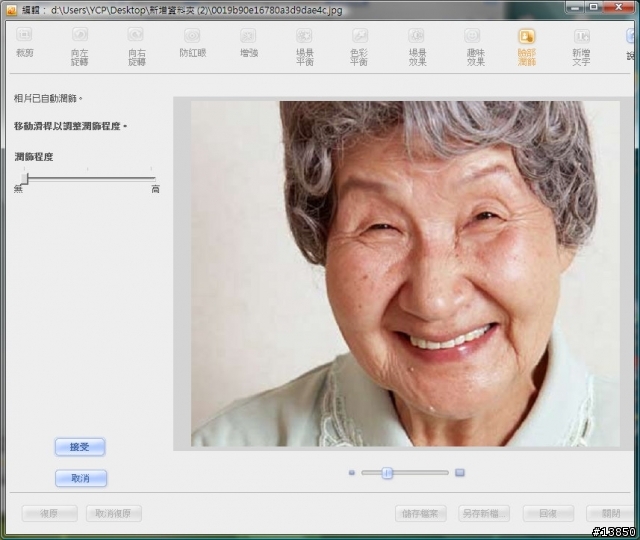Click the 潤飾程度 retouch level slider handle
This screenshot has height=540, width=640.
pyautogui.click(x=25, y=179)
